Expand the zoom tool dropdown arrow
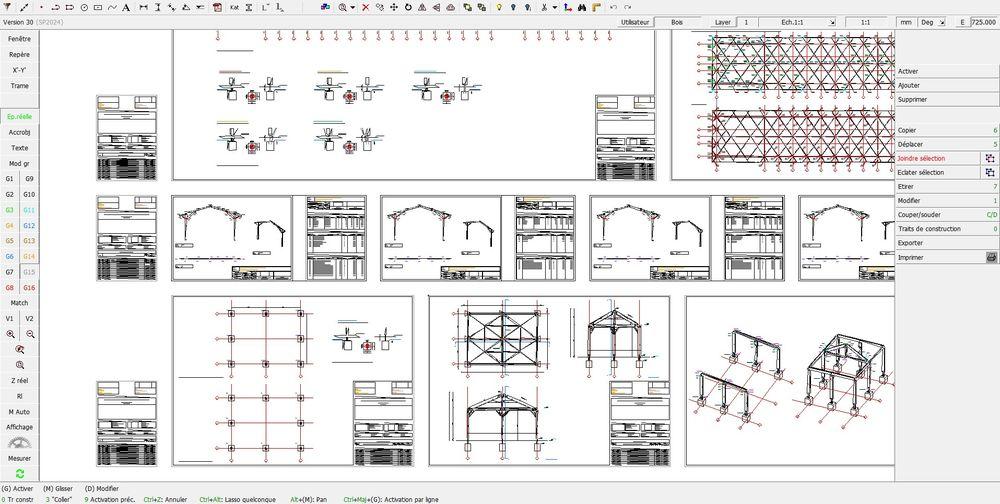The image size is (1000, 504). [x=353, y=7]
